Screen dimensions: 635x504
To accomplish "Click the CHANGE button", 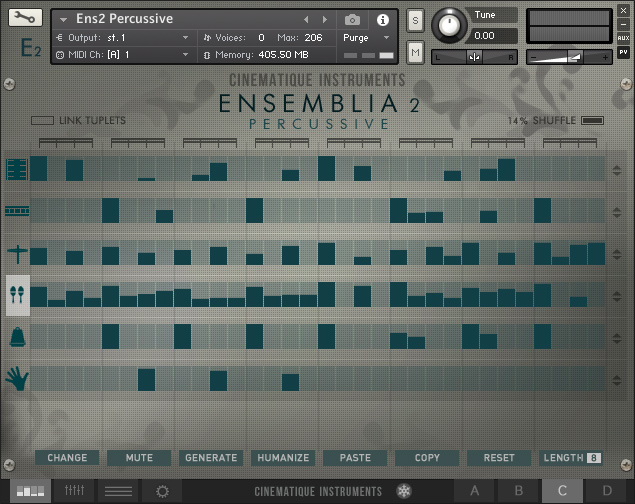I will click(x=67, y=458).
